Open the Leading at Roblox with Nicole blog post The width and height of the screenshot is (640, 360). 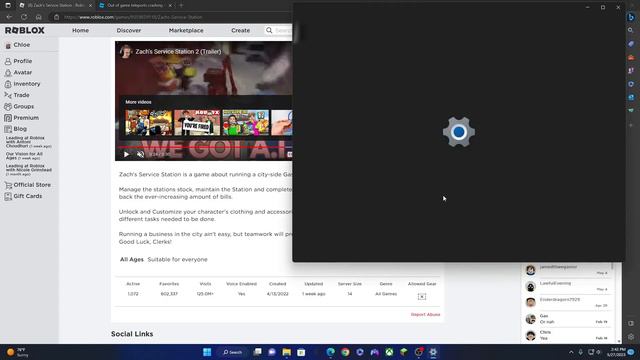29,170
